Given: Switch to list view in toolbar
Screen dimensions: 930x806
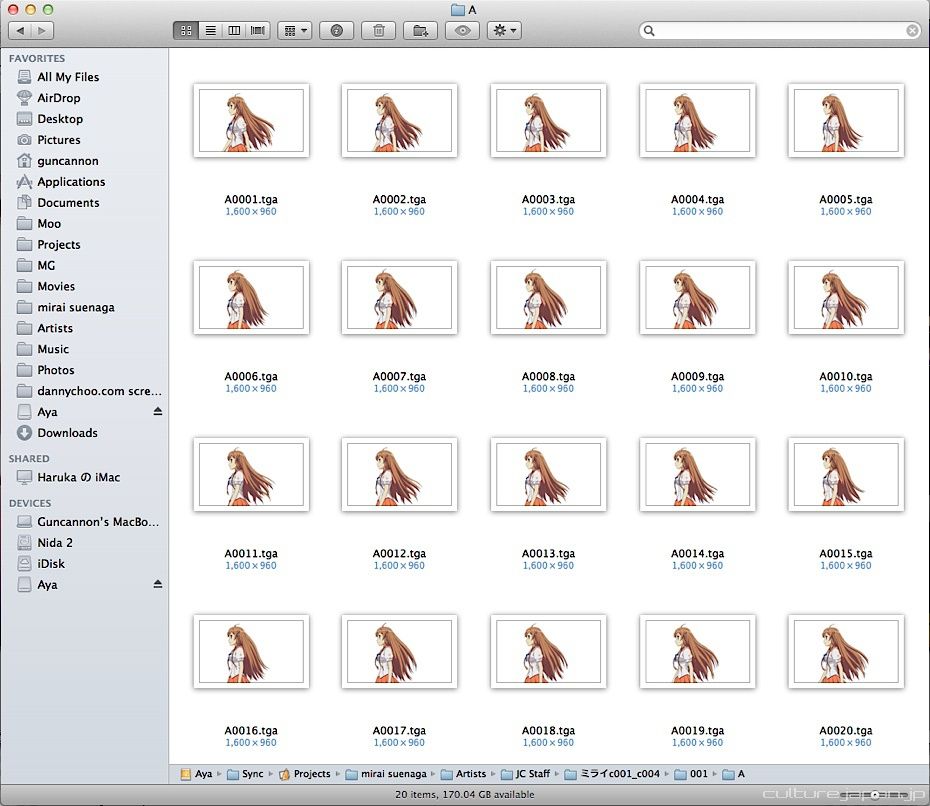Looking at the screenshot, I should pos(210,31).
